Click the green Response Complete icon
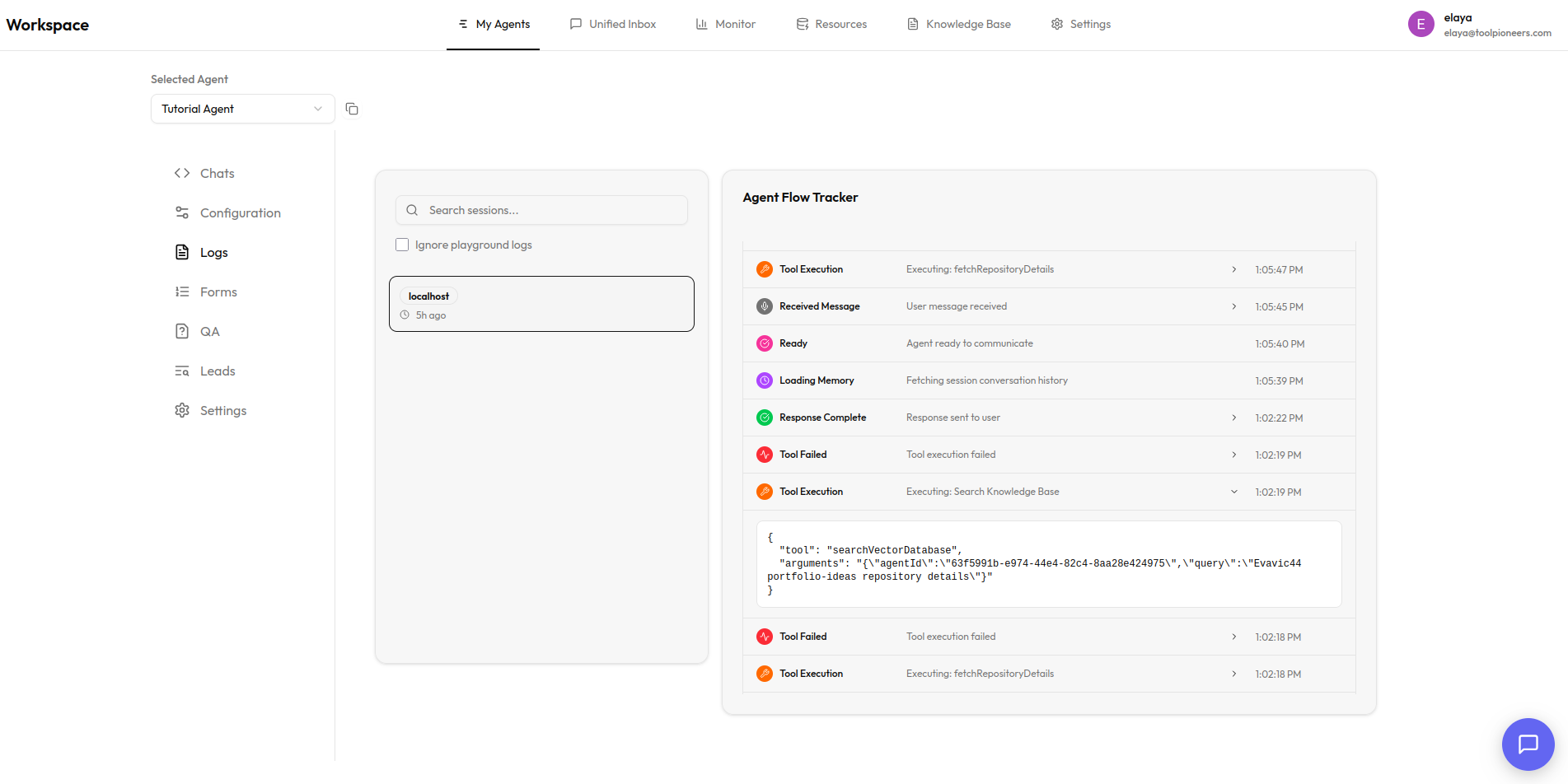 (x=765, y=418)
